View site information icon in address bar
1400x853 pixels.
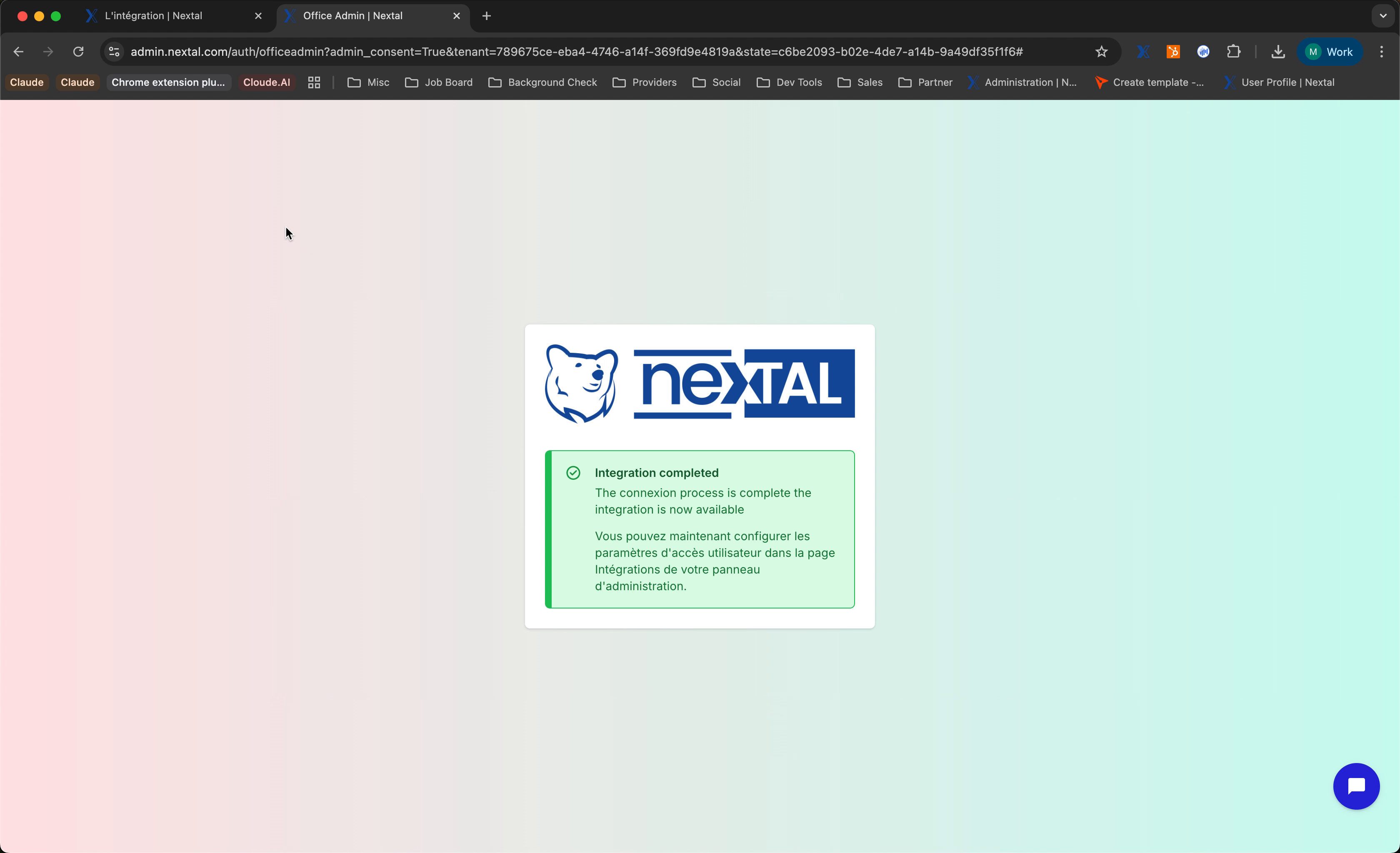[x=114, y=52]
